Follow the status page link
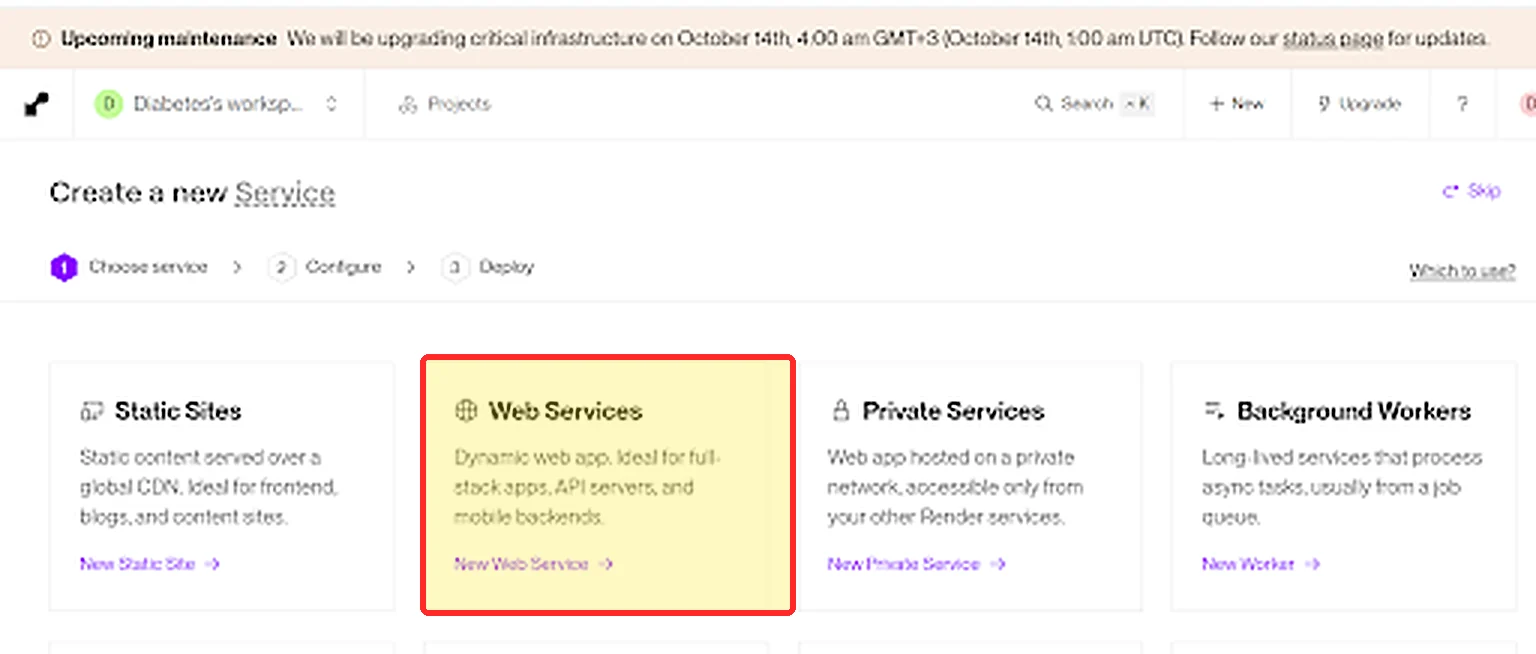This screenshot has width=1536, height=654. (x=1333, y=39)
